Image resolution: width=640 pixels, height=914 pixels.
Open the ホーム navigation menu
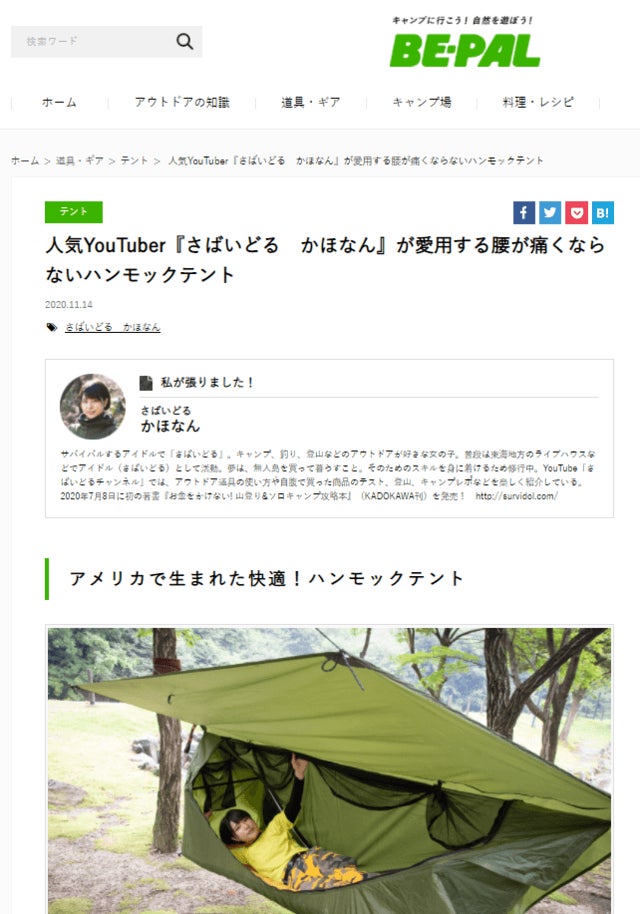point(59,103)
